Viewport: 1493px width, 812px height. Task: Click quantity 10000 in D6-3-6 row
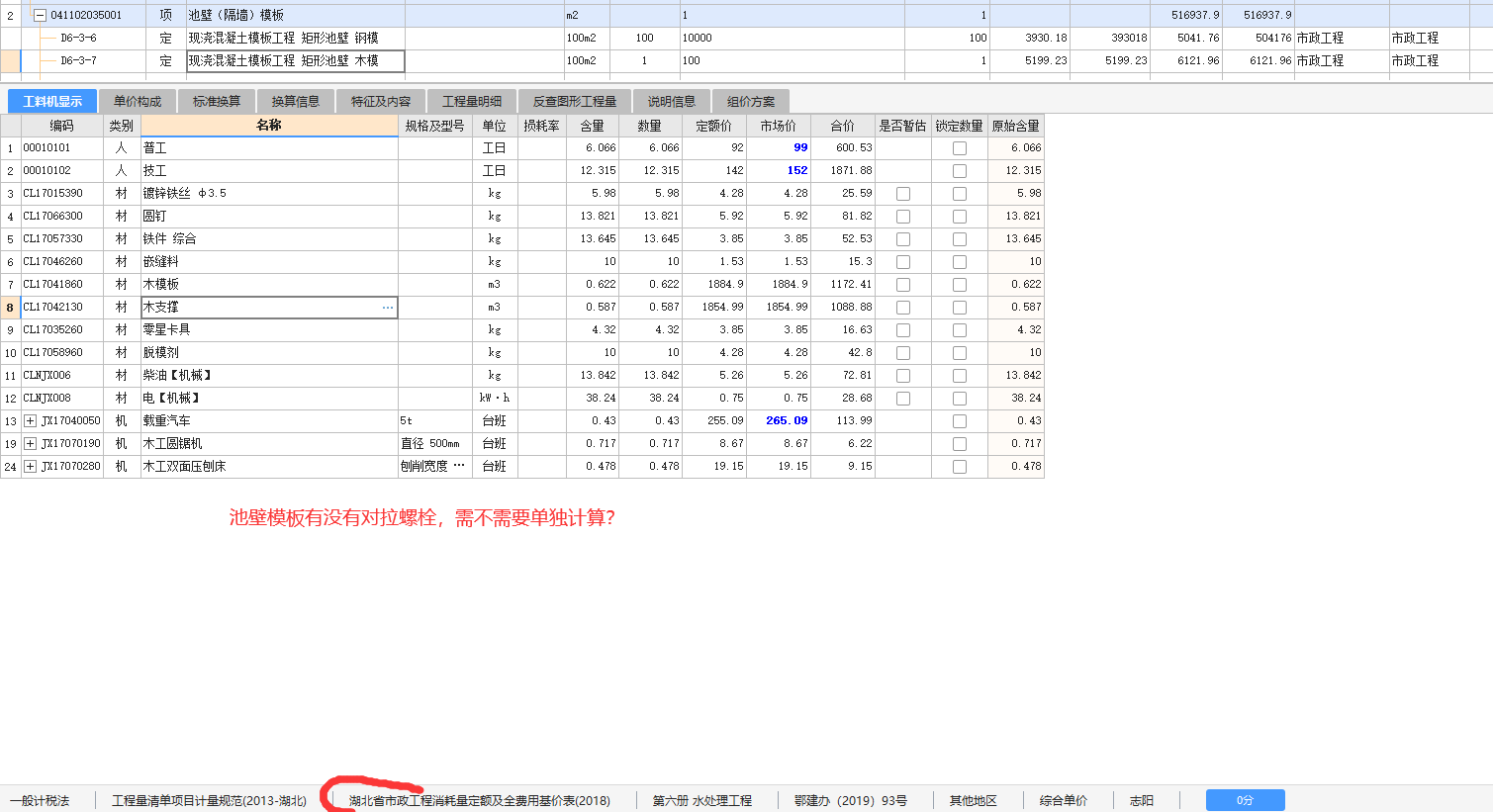698,38
